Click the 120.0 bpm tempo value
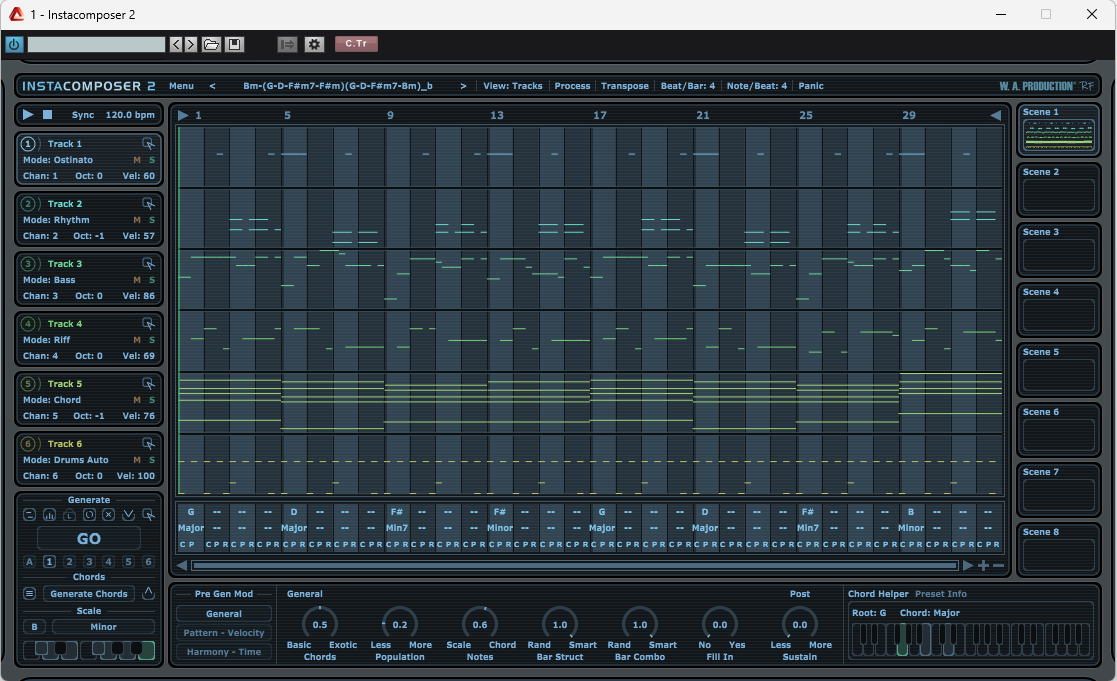Screen dimensions: 1117x681 click(130, 115)
